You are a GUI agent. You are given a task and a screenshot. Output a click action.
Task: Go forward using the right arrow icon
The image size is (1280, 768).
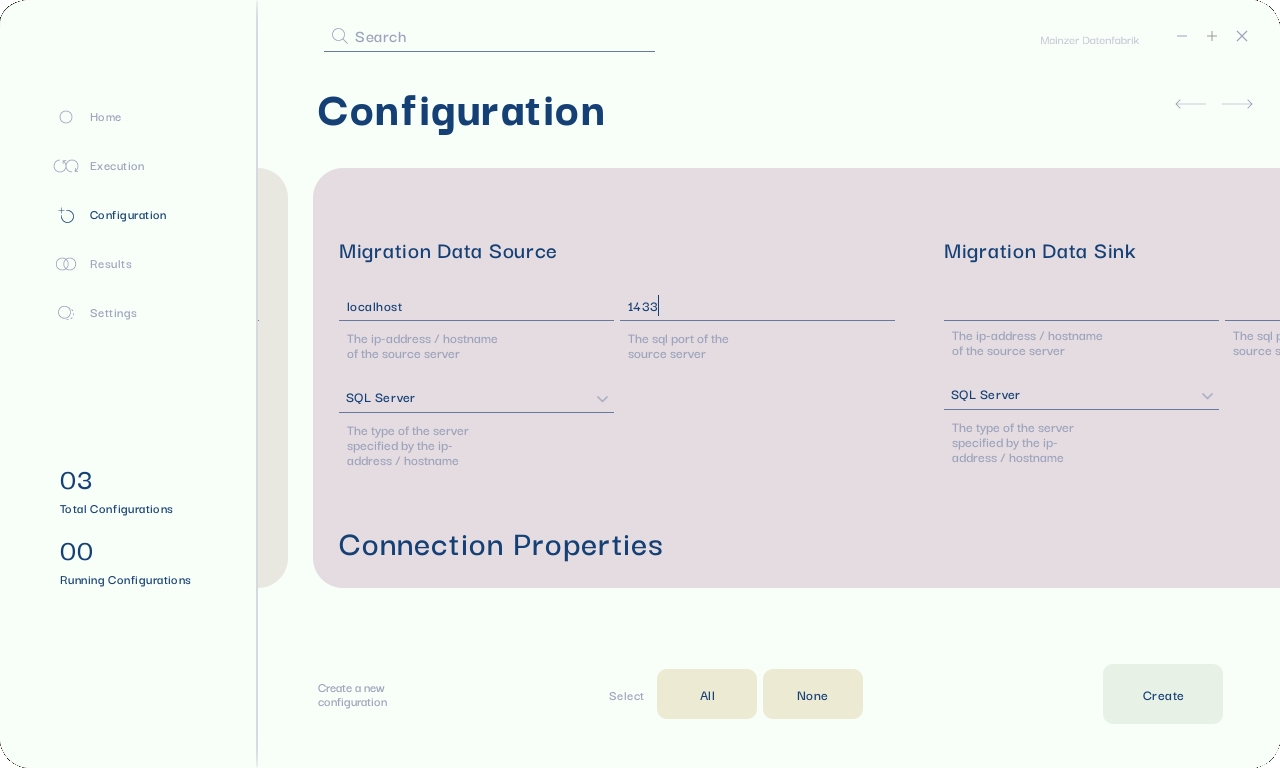click(x=1237, y=104)
